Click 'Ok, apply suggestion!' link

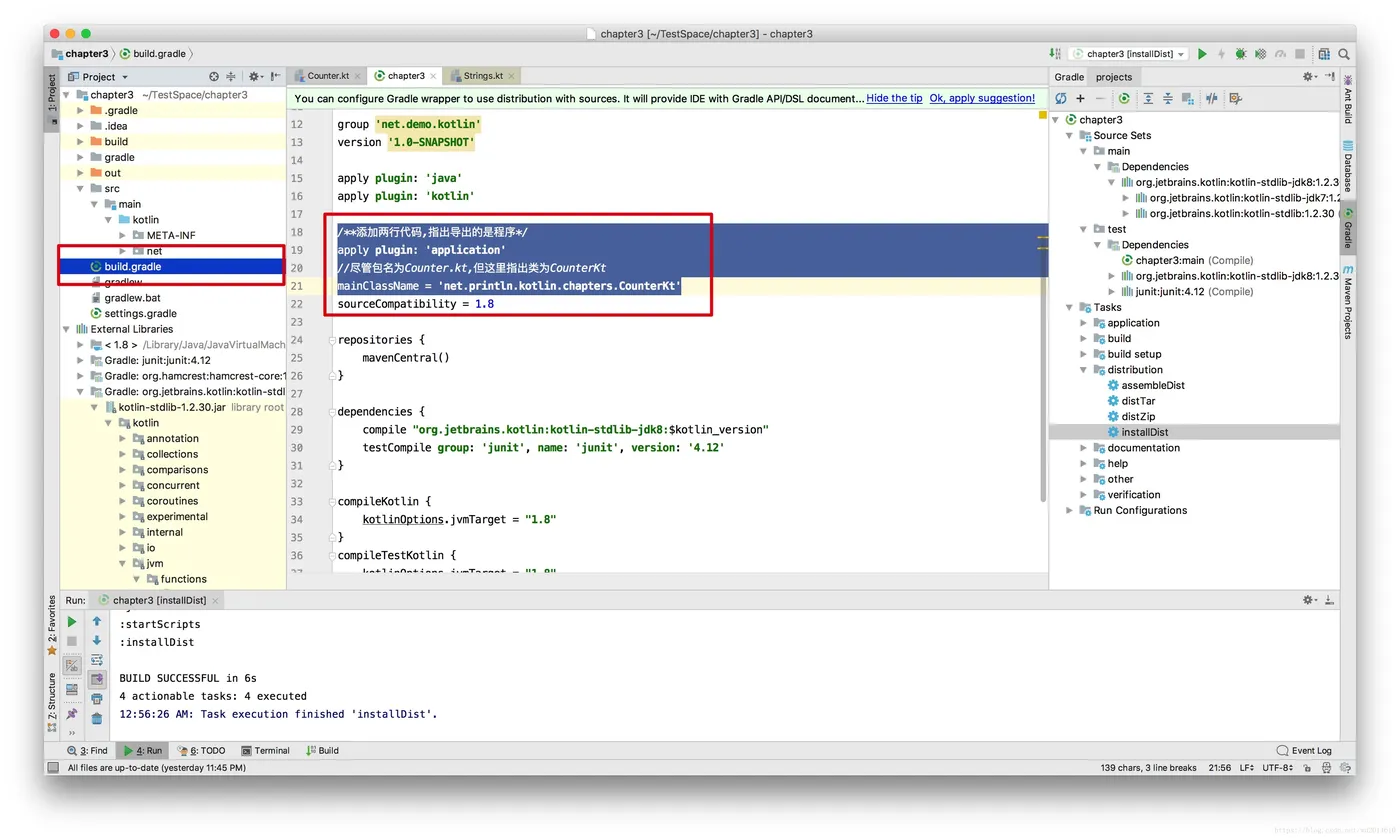coord(982,98)
